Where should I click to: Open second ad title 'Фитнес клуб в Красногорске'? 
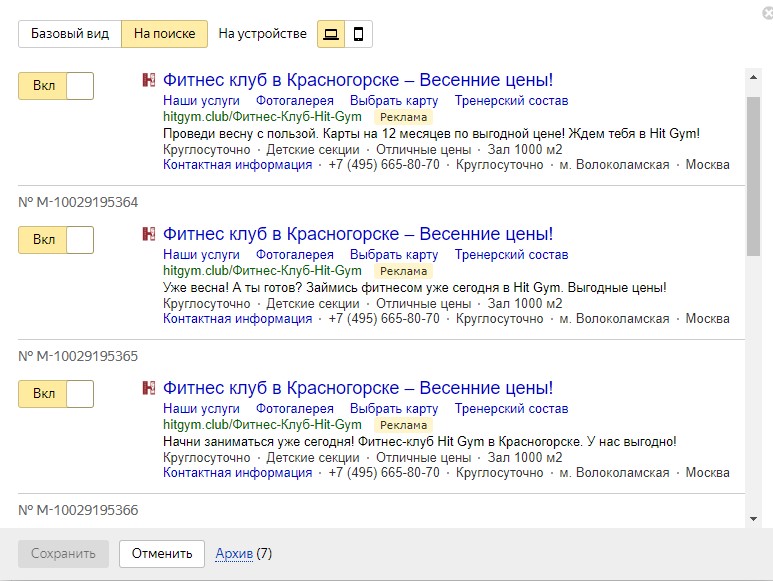(358, 234)
